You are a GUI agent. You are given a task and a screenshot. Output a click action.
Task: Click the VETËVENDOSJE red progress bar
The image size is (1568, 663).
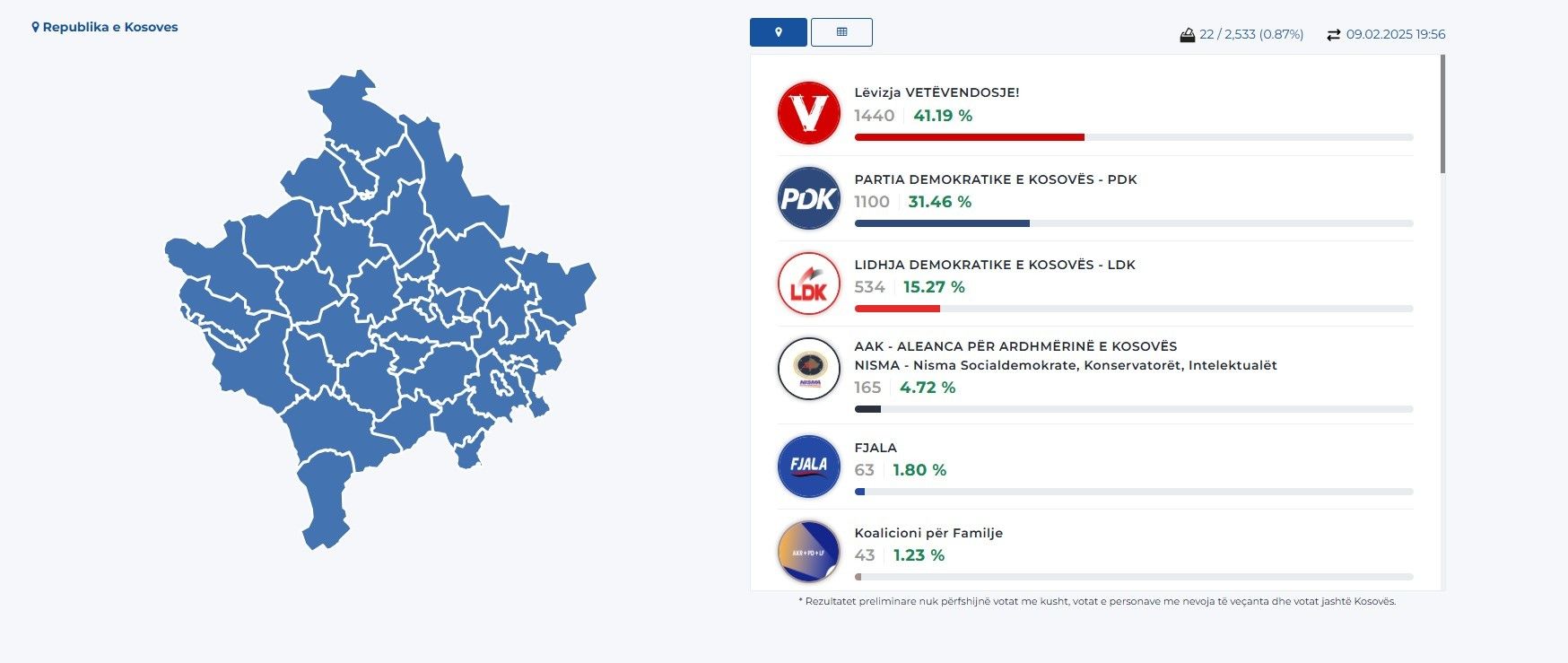click(969, 137)
